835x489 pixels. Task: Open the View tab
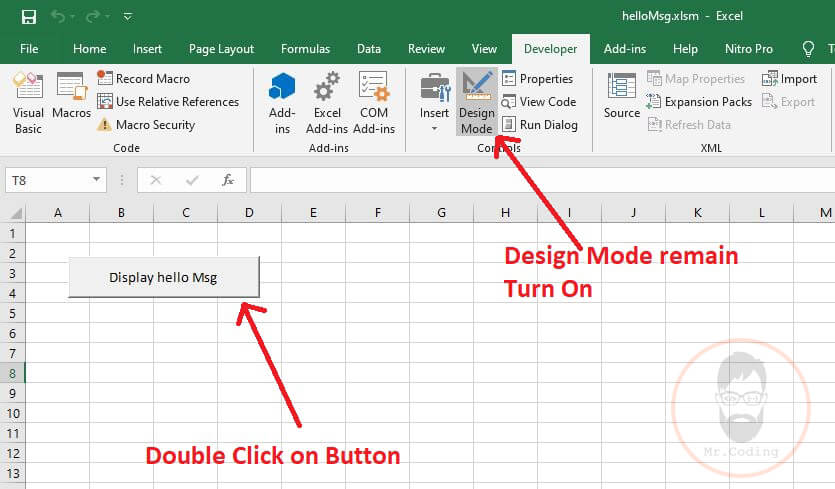pyautogui.click(x=484, y=49)
